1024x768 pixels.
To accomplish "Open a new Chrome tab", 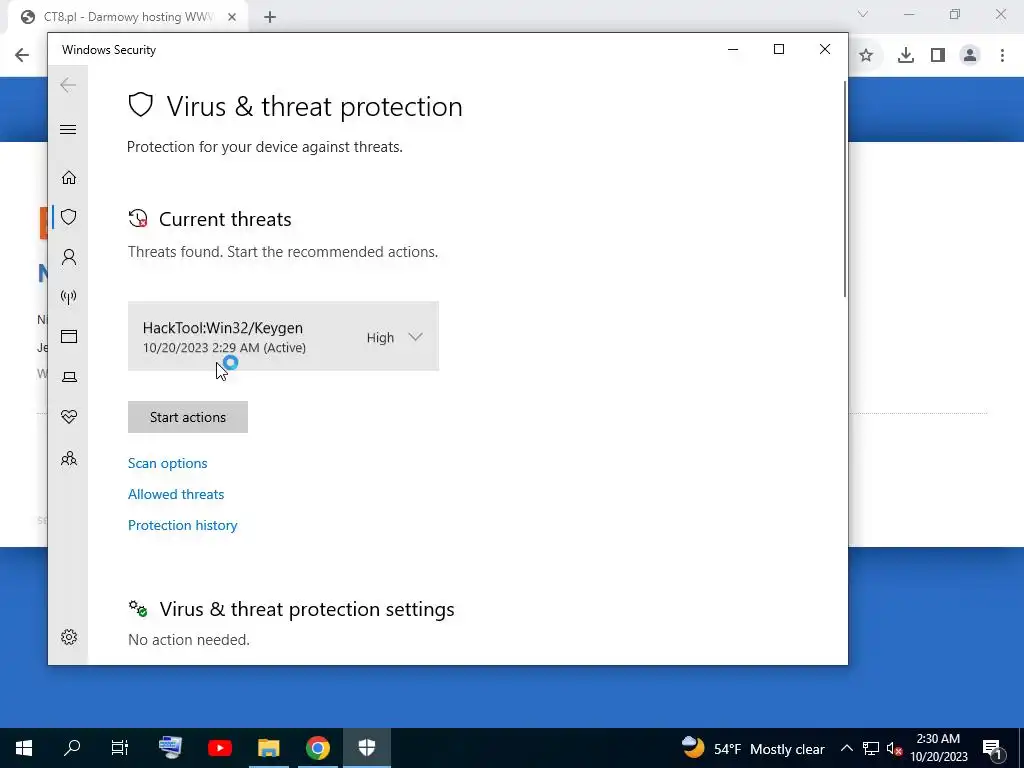I will (270, 17).
